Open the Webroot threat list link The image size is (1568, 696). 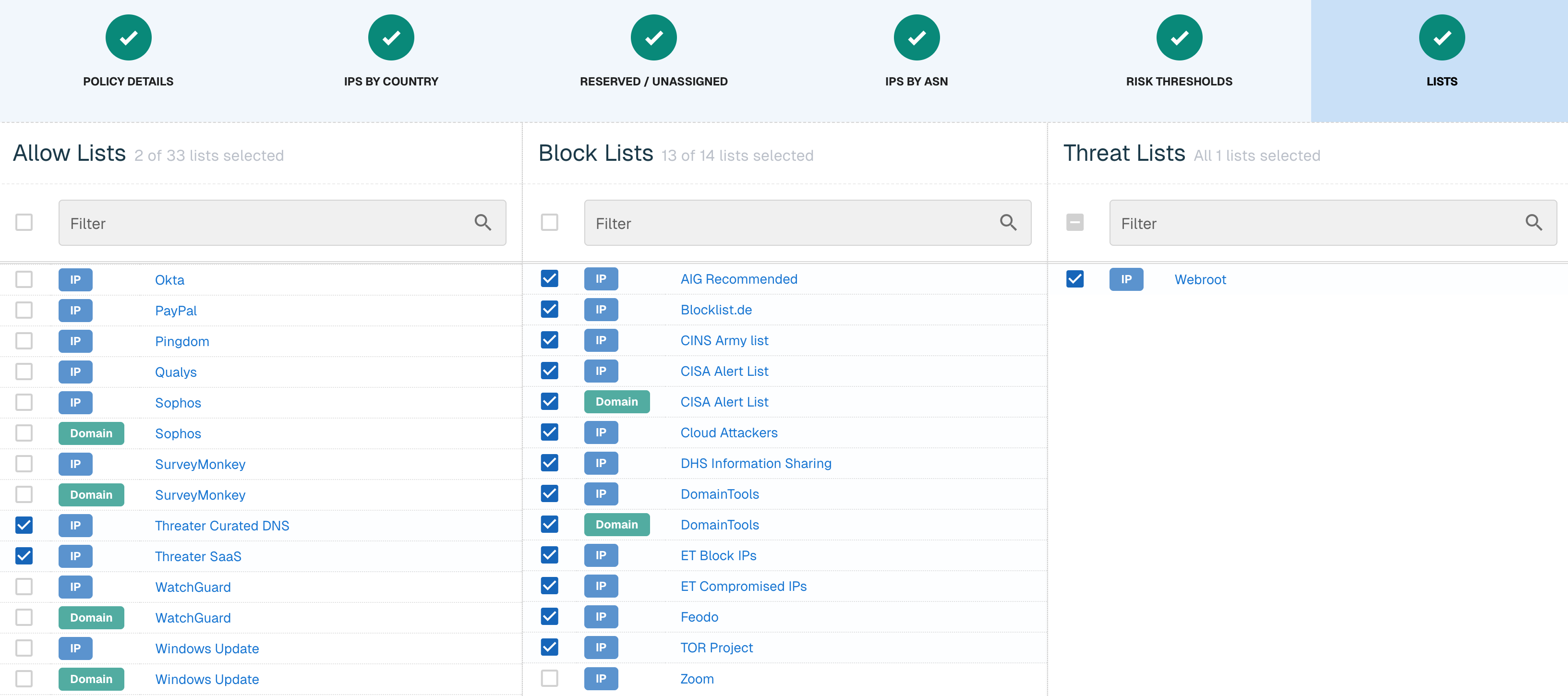[1200, 279]
